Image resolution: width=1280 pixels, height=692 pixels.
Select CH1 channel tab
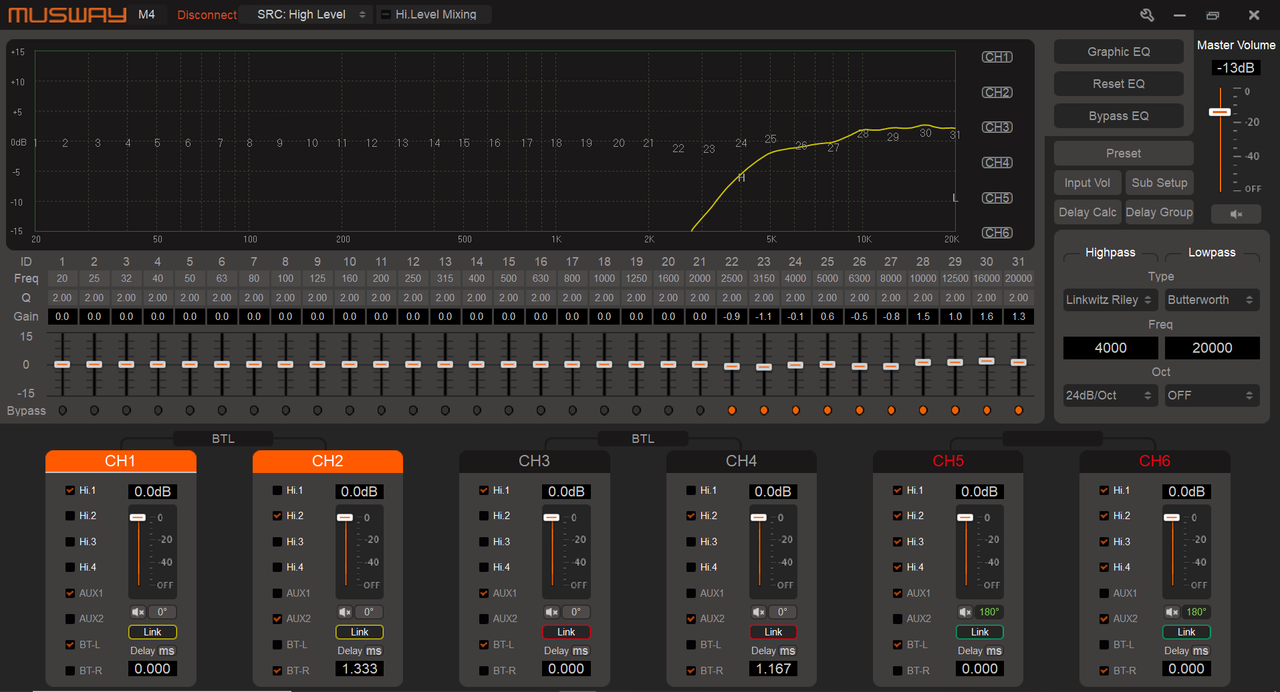point(120,461)
